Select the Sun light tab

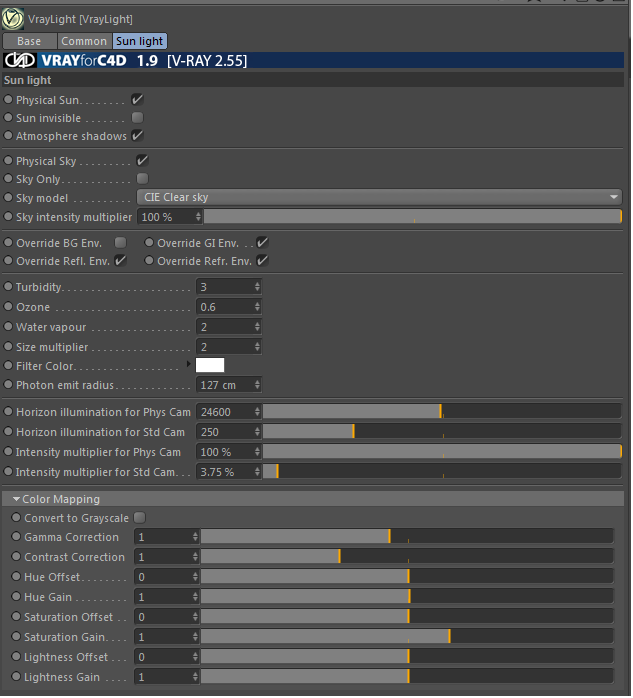point(140,41)
